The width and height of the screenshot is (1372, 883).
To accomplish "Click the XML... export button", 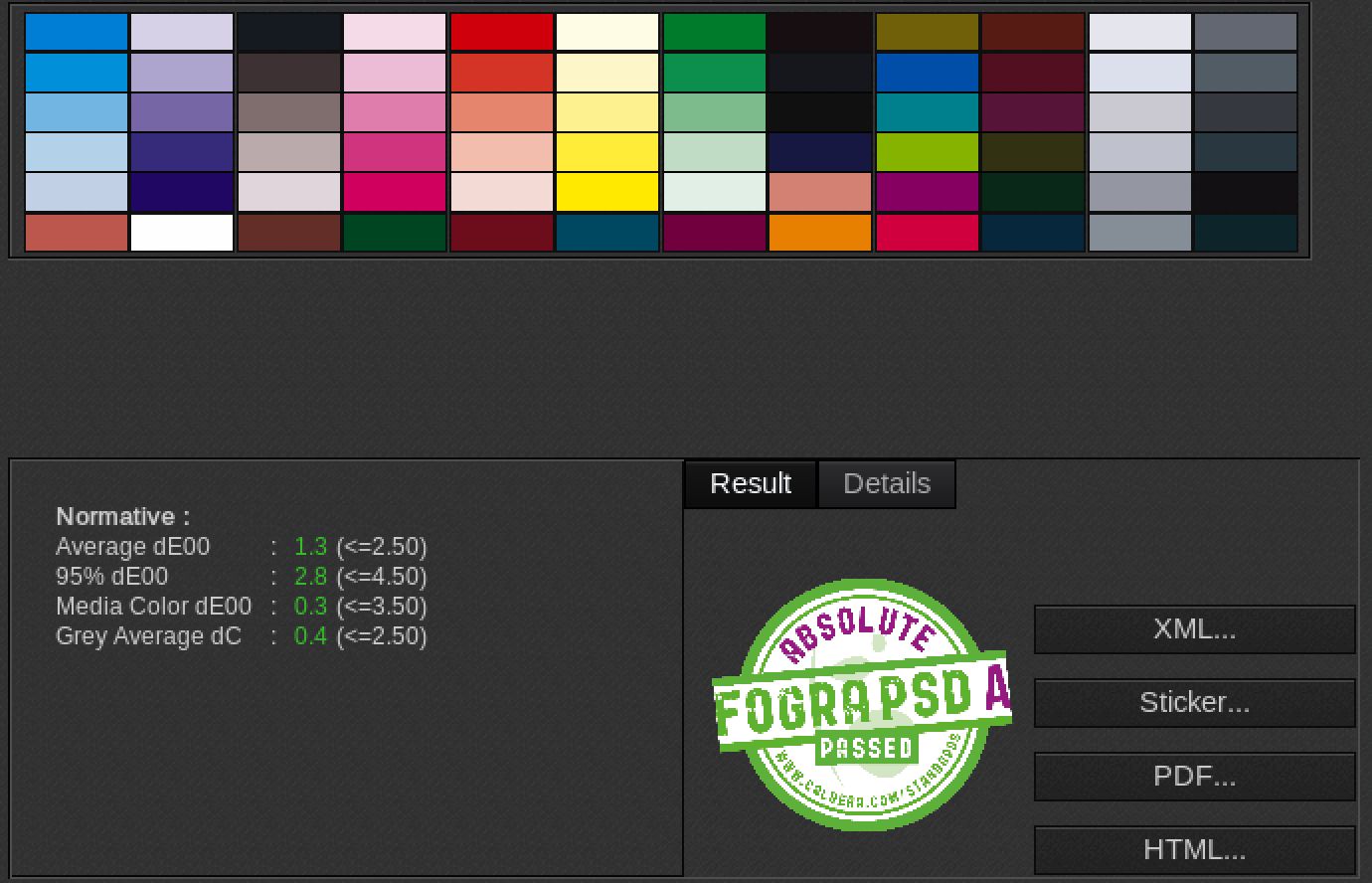I will 1194,629.
